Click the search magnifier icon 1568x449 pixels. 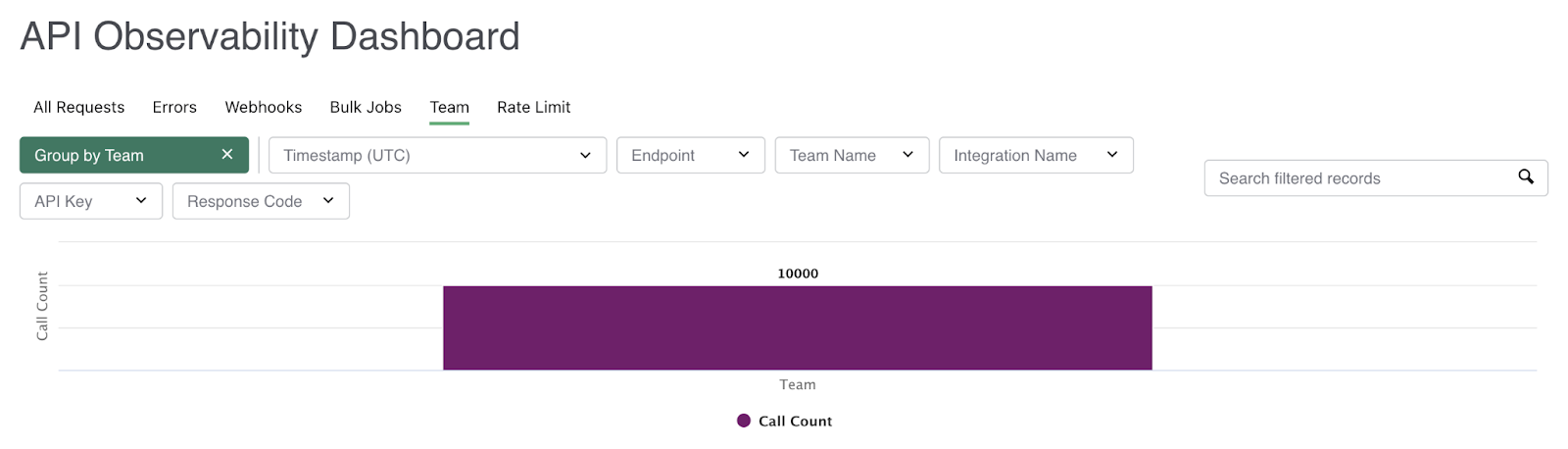pyautogui.click(x=1526, y=177)
